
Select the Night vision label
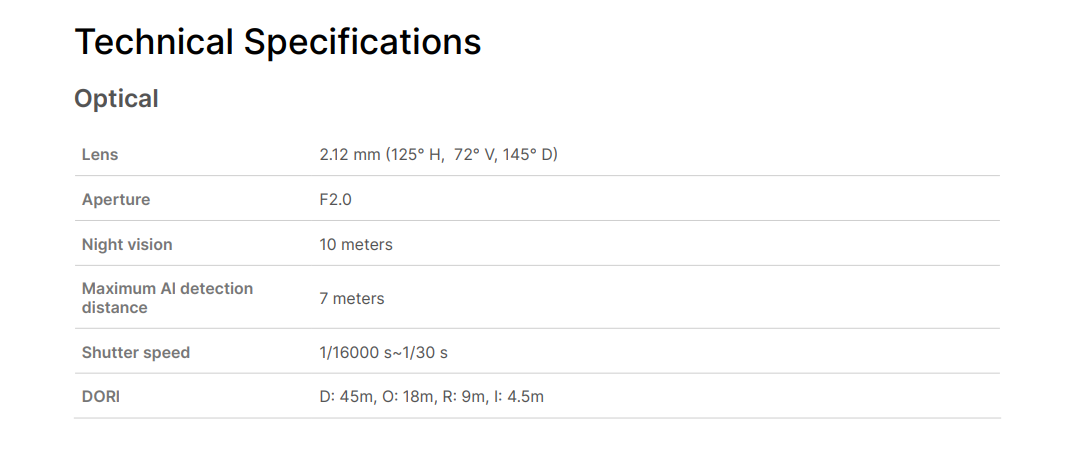[x=127, y=245]
